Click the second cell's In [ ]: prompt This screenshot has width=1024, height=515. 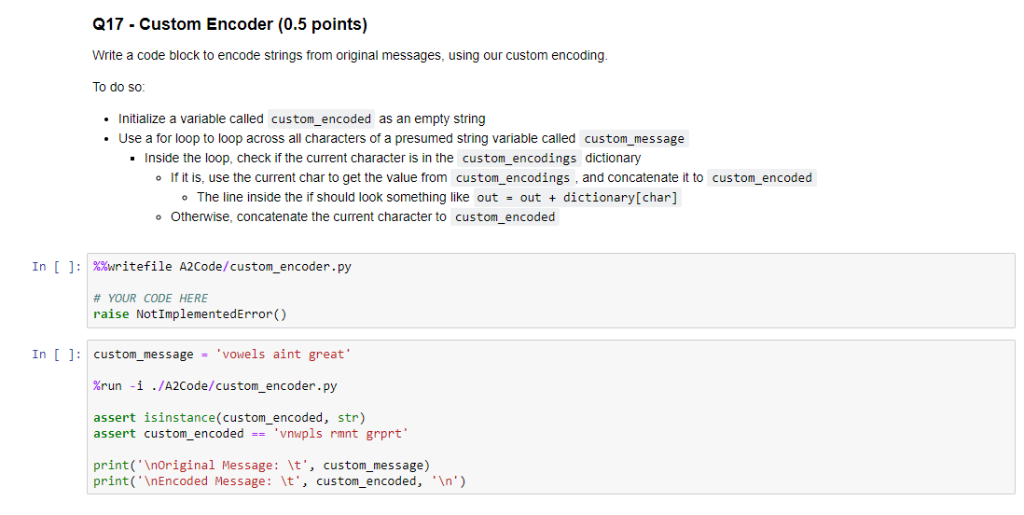(x=57, y=354)
